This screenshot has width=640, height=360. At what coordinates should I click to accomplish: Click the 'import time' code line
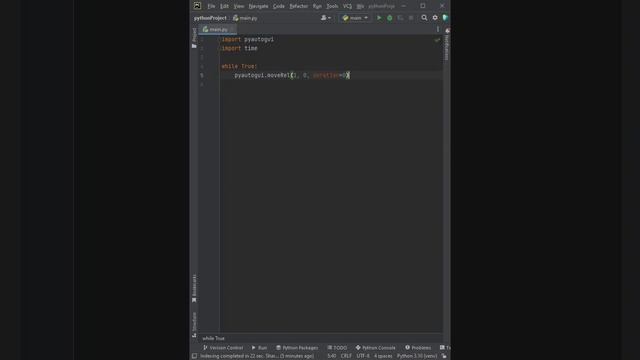pos(240,48)
